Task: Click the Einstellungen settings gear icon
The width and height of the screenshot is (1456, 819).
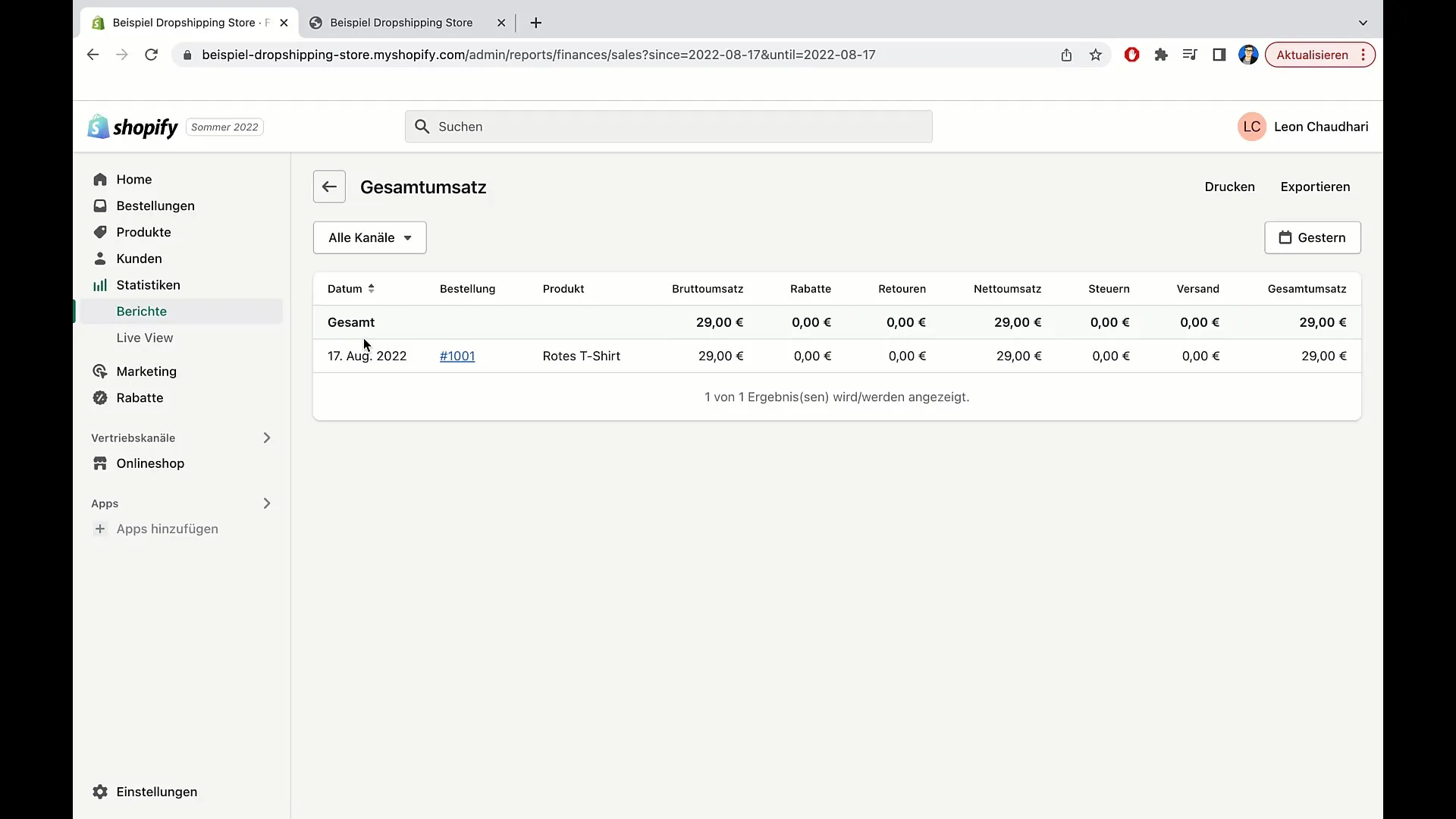Action: (x=100, y=791)
